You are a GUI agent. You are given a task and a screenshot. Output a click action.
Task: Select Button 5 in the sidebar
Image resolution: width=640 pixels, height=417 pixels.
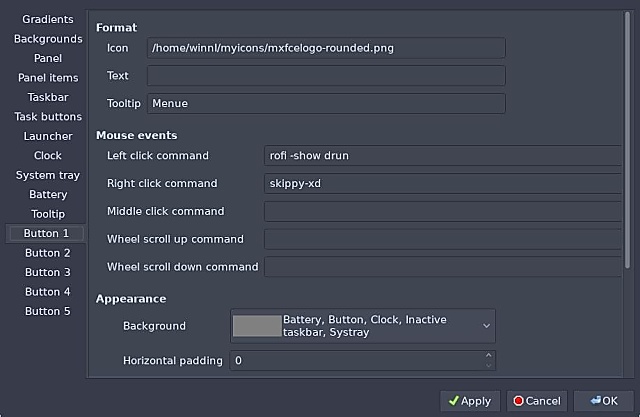click(48, 312)
